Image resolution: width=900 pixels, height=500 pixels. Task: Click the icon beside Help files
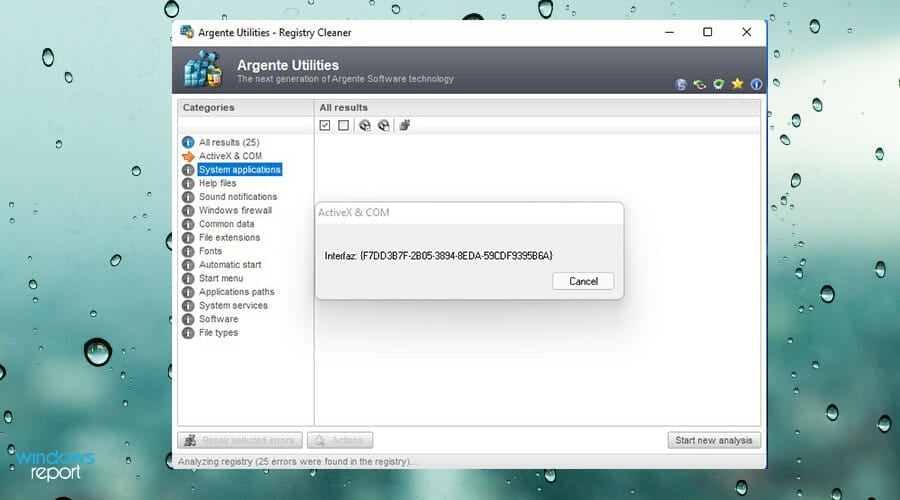188,183
